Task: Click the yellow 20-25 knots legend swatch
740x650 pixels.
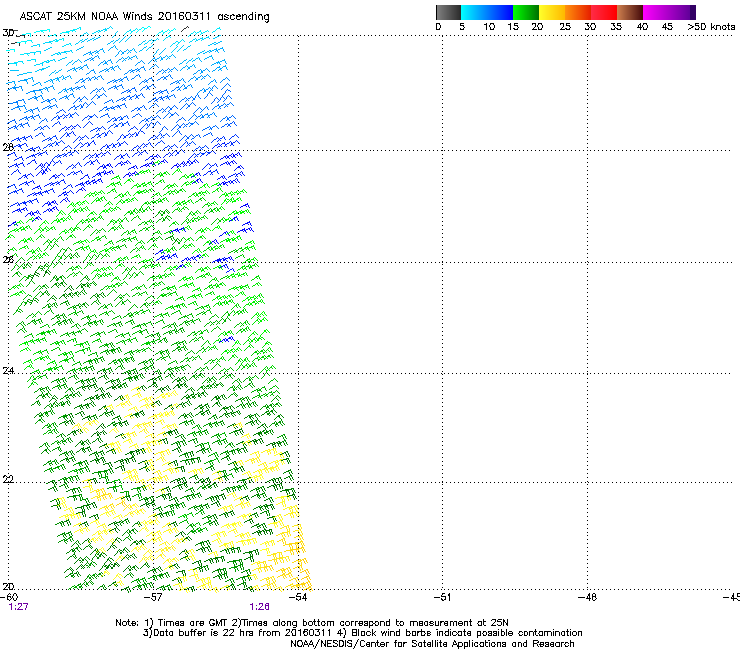Action: click(552, 12)
